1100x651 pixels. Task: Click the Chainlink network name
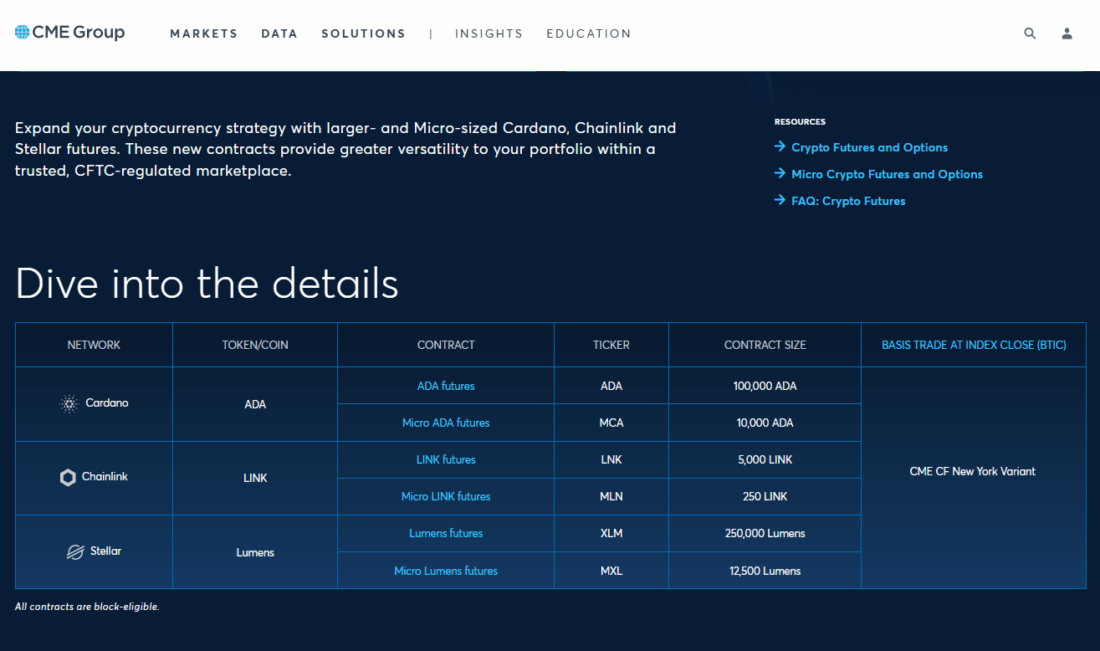[x=105, y=476]
